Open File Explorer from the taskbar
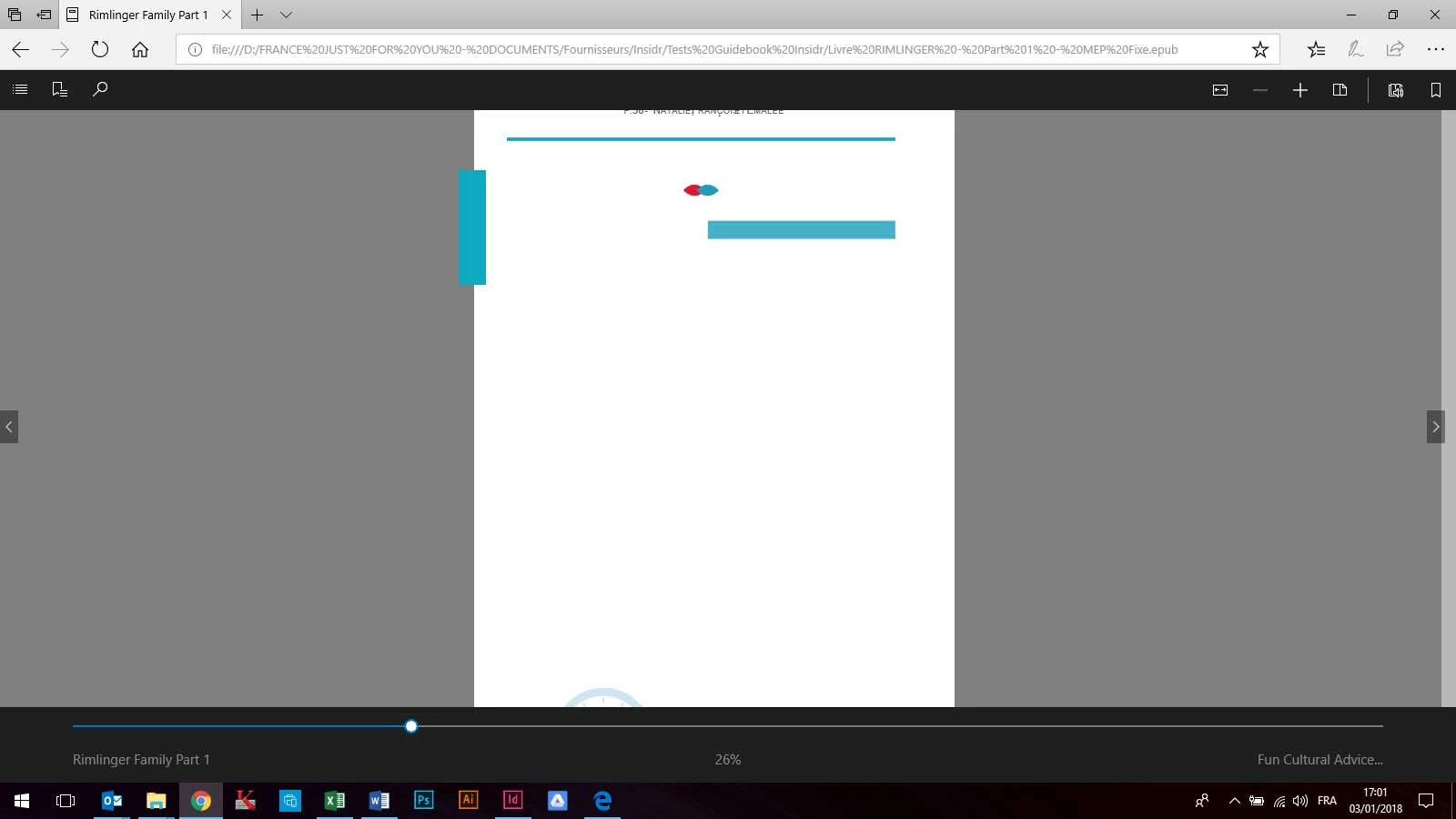The height and width of the screenshot is (819, 1456). 157,801
